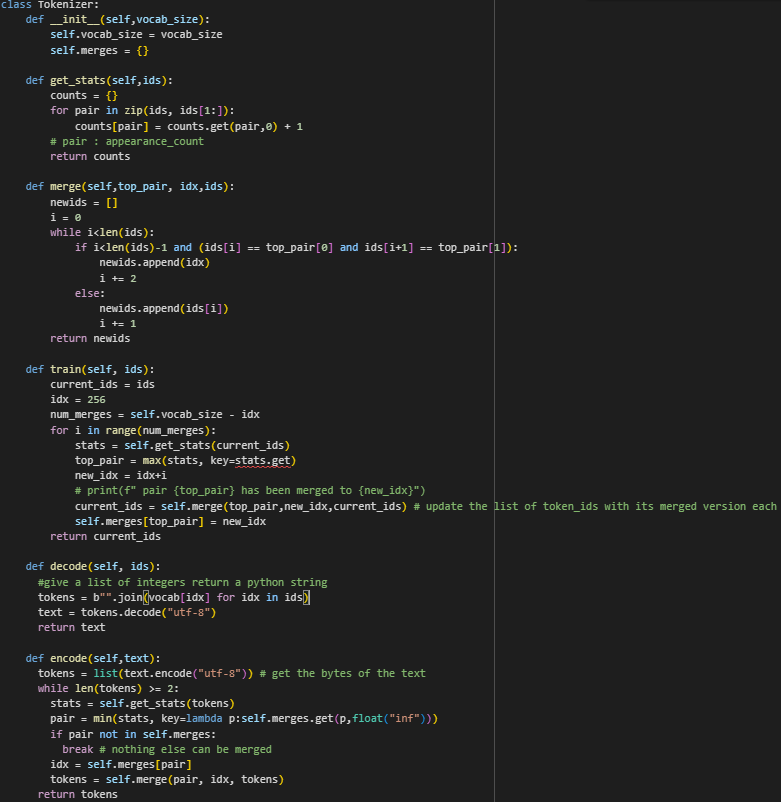
Task: Click 'tokens = list(text.encode("utf-8"))' code
Action: (145, 674)
